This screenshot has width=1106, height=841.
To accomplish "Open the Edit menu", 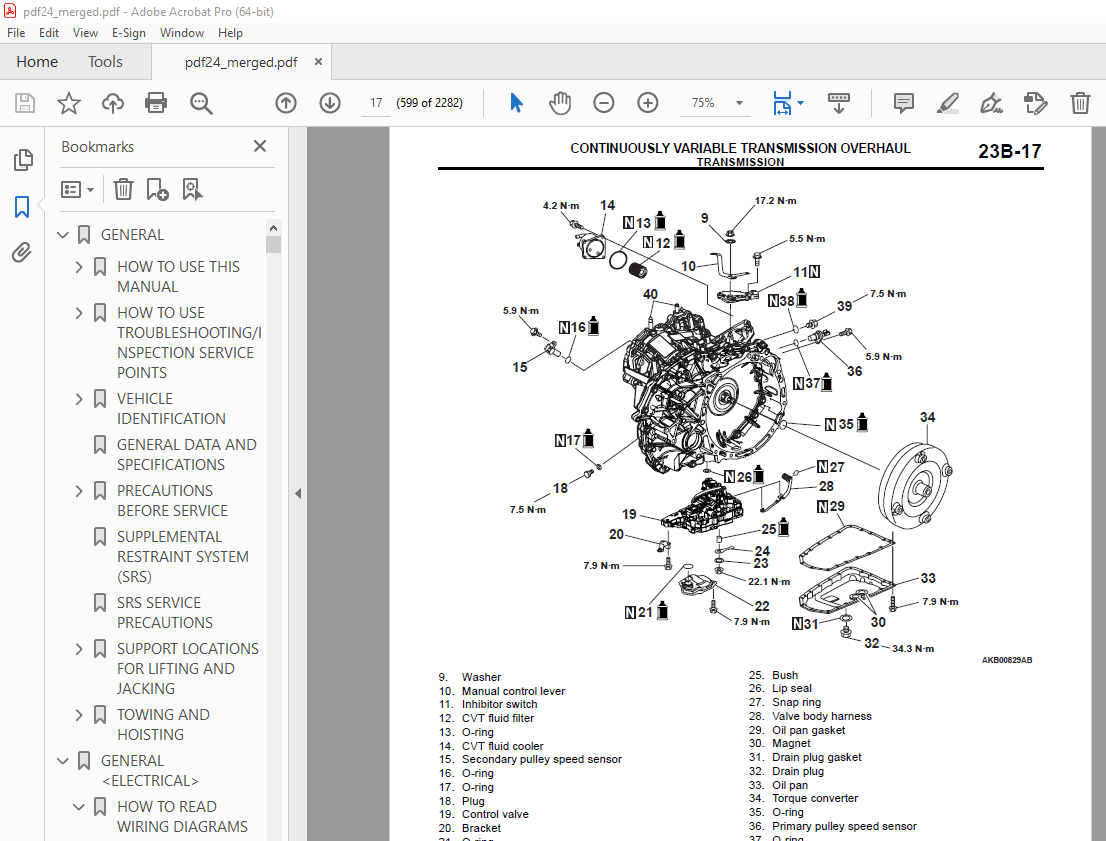I will (x=49, y=32).
